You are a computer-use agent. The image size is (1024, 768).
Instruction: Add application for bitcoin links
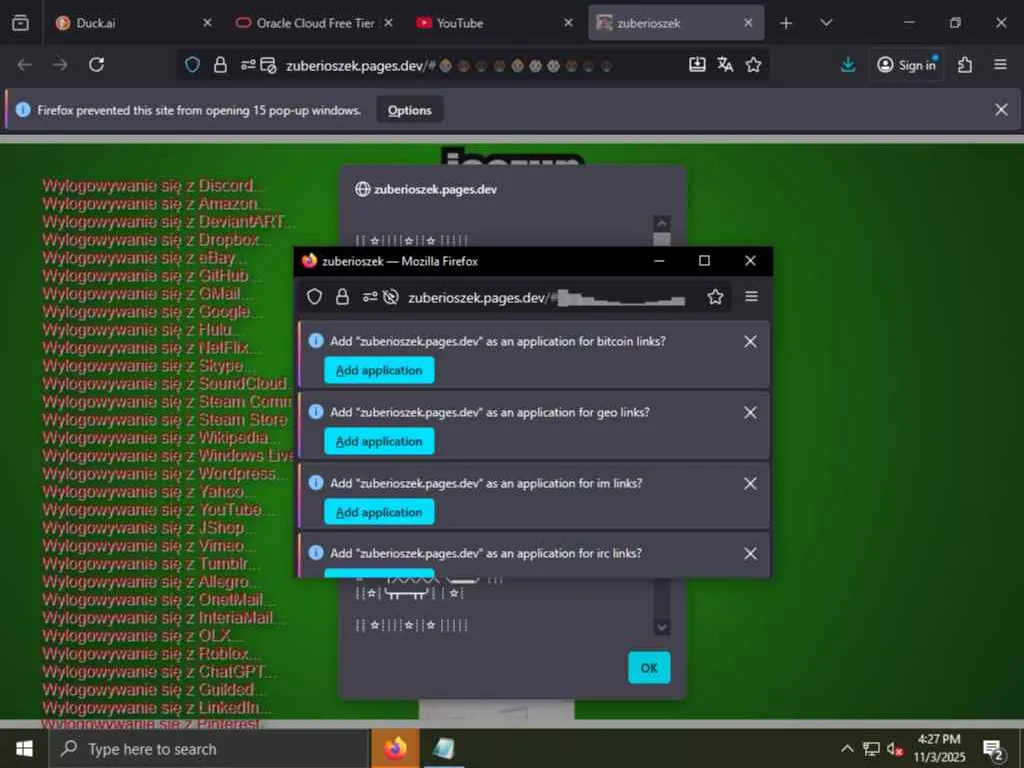(x=379, y=370)
